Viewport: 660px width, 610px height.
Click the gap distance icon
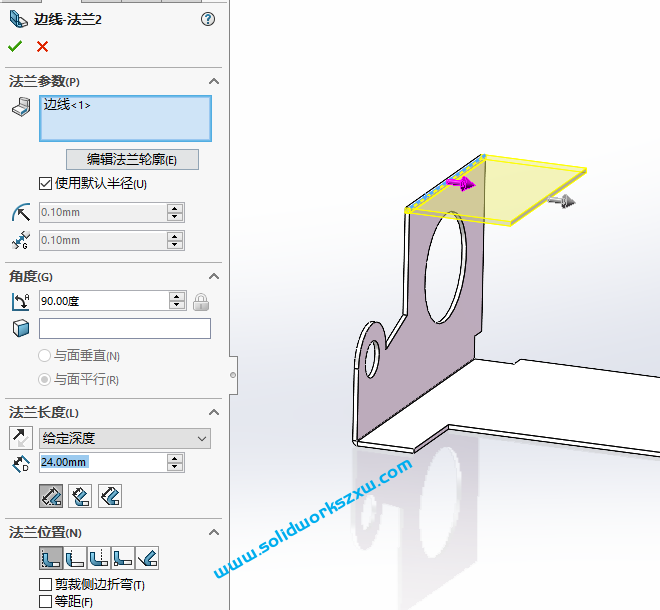21,240
